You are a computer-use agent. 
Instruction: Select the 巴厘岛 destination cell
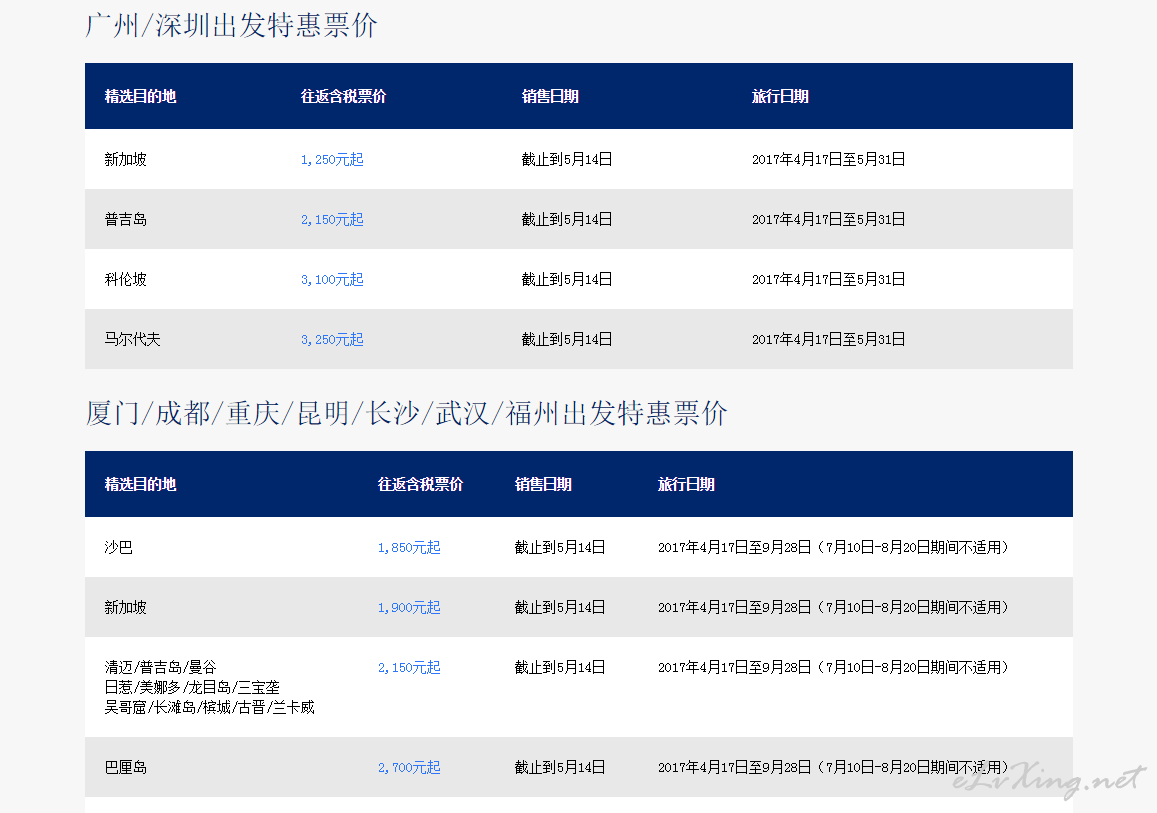[125, 767]
